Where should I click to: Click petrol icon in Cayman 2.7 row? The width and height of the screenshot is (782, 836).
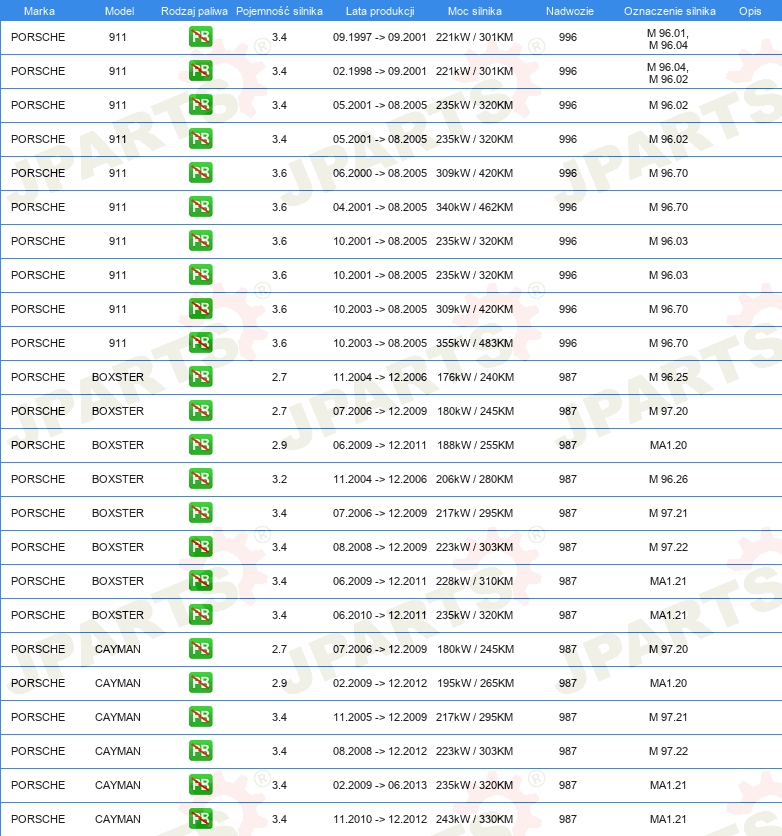[200, 649]
